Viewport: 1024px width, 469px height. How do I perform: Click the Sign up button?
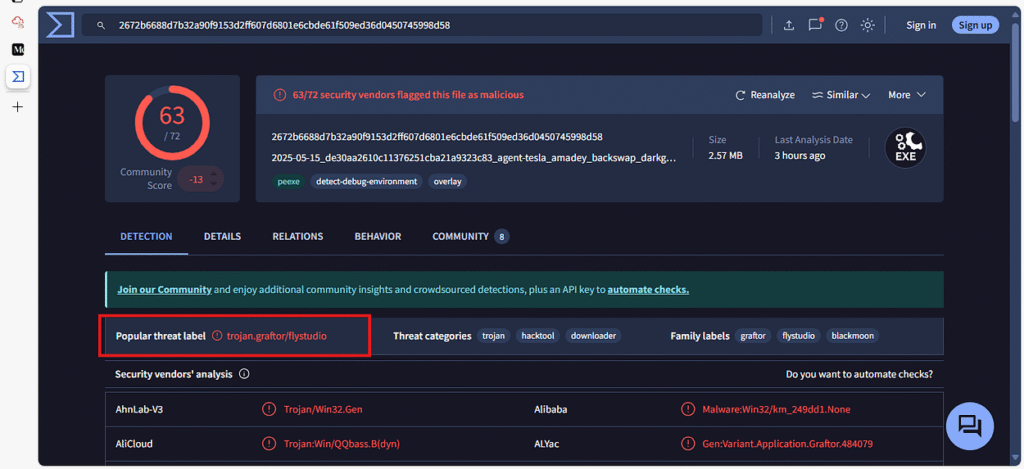pyautogui.click(x=975, y=25)
